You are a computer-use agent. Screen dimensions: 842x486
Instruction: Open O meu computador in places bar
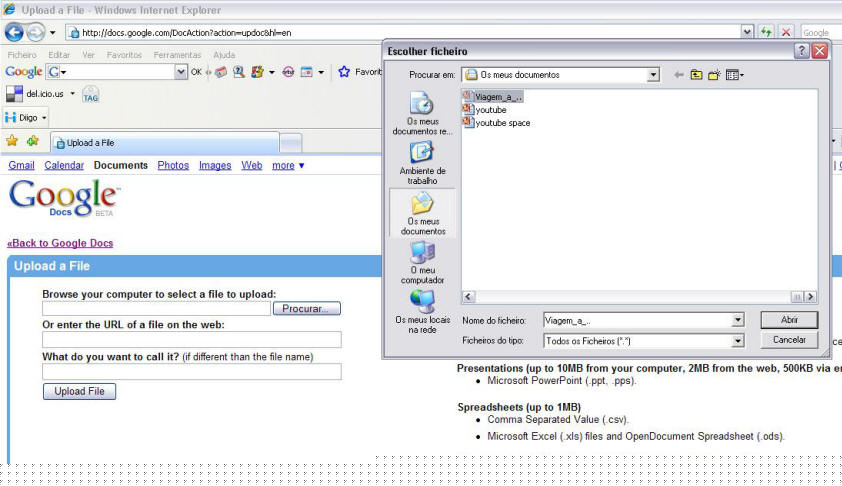423,263
